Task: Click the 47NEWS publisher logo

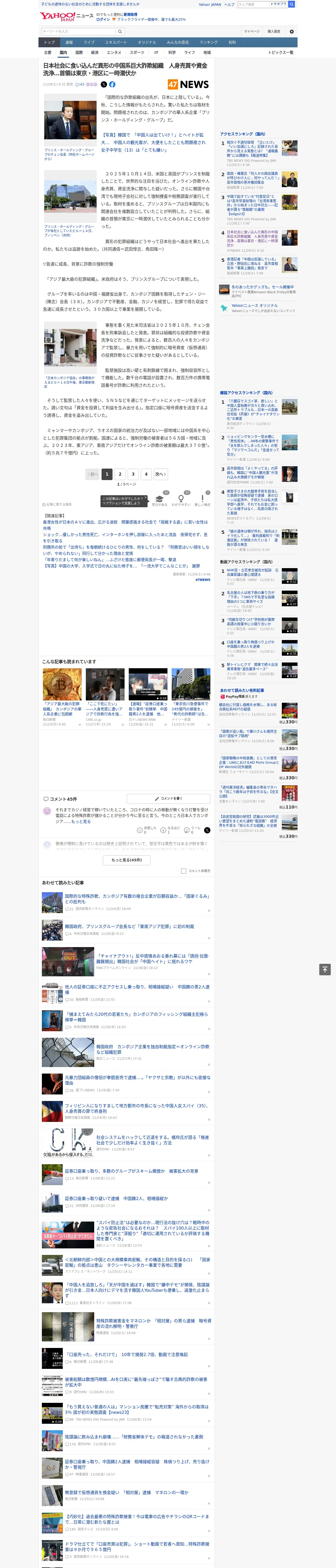Action: tap(188, 85)
